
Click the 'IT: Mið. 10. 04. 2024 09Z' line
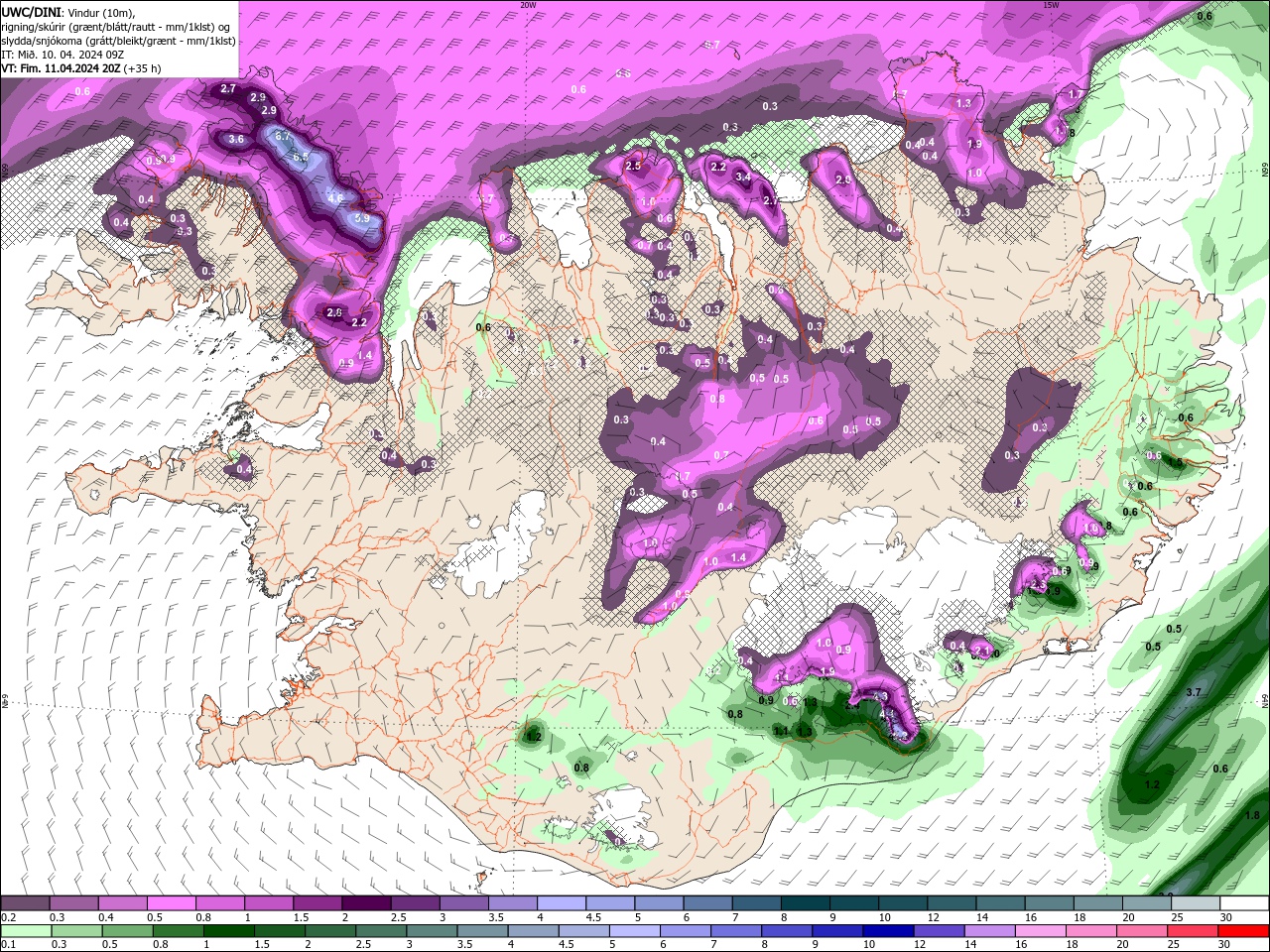63,55
